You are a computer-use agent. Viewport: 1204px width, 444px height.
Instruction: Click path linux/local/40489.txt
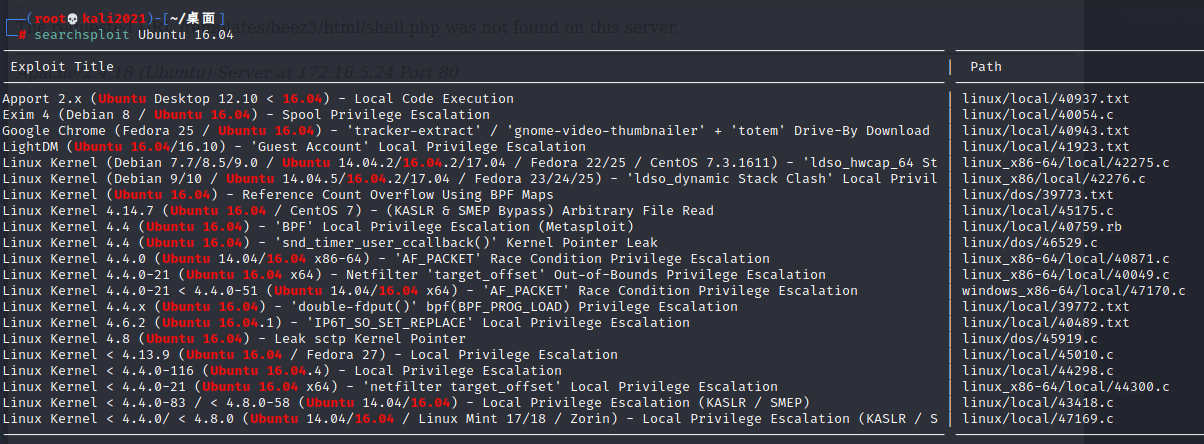pyautogui.click(x=1046, y=323)
